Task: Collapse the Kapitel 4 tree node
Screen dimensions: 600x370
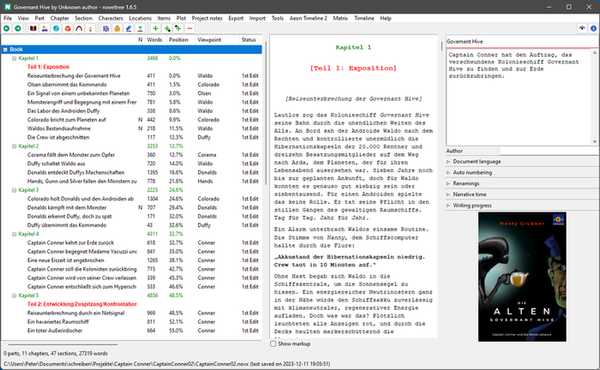Action: [x=14, y=234]
